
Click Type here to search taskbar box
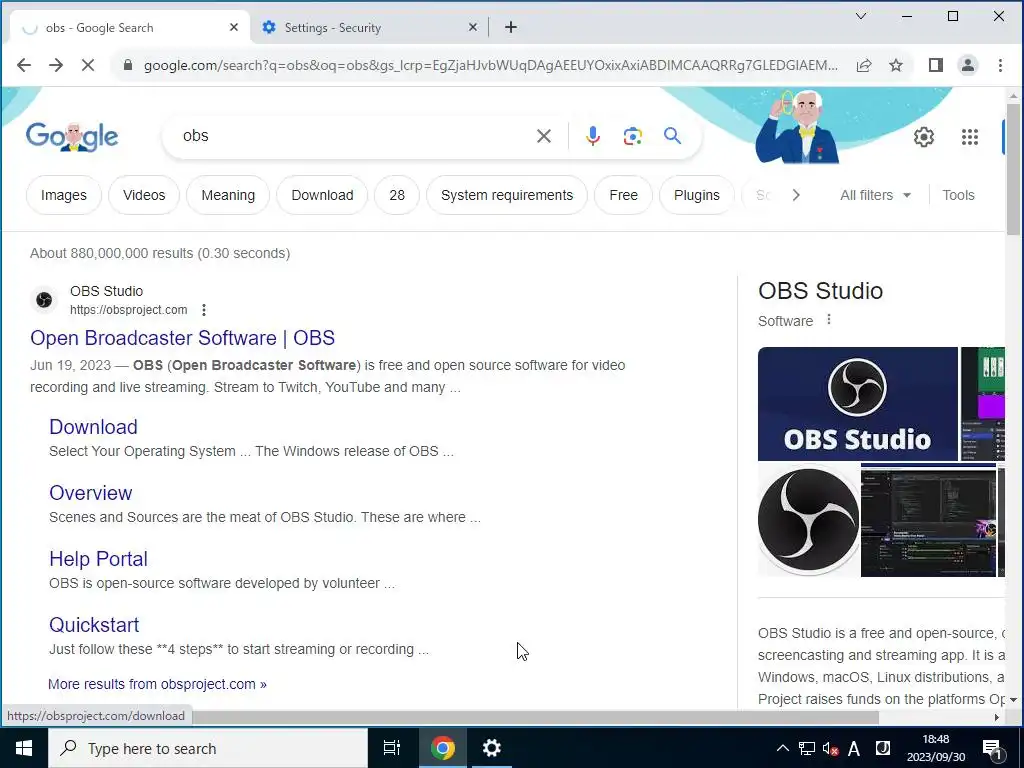[208, 748]
